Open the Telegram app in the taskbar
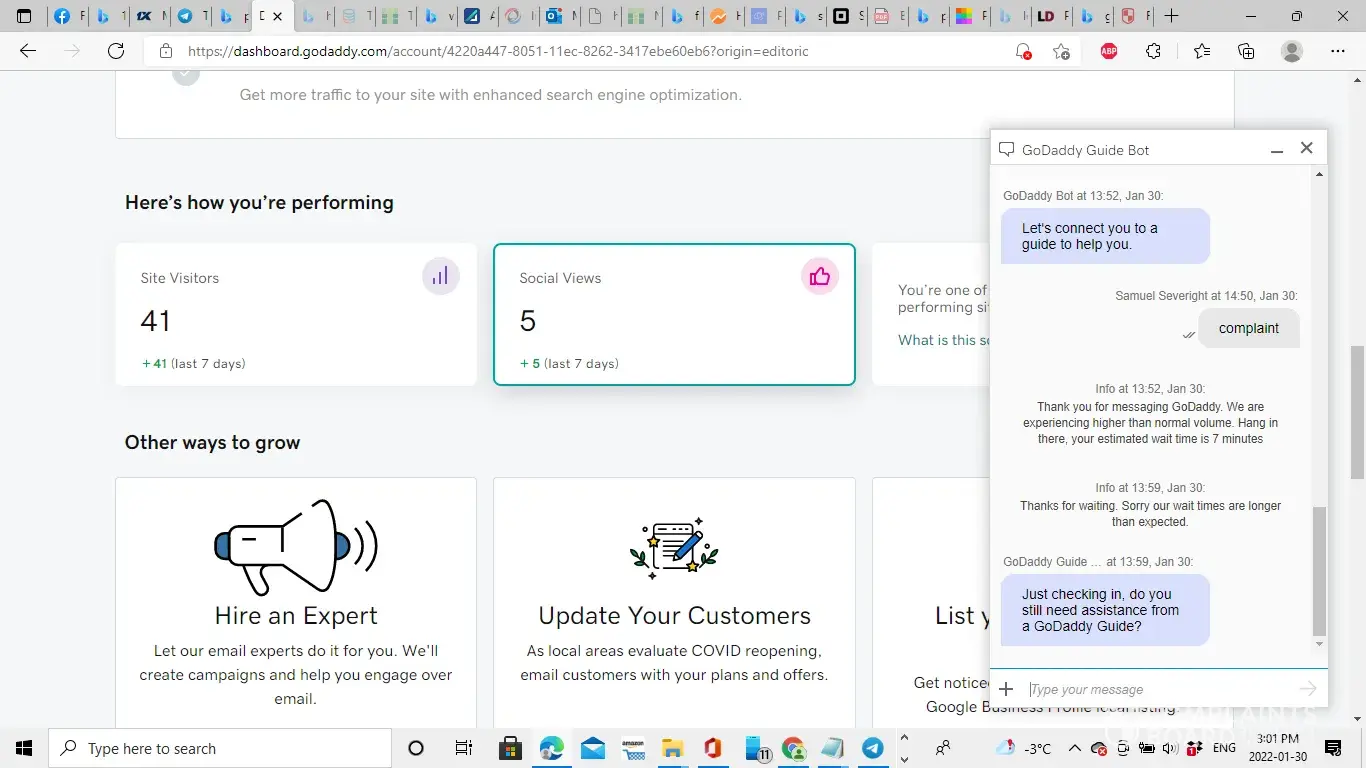 click(873, 748)
